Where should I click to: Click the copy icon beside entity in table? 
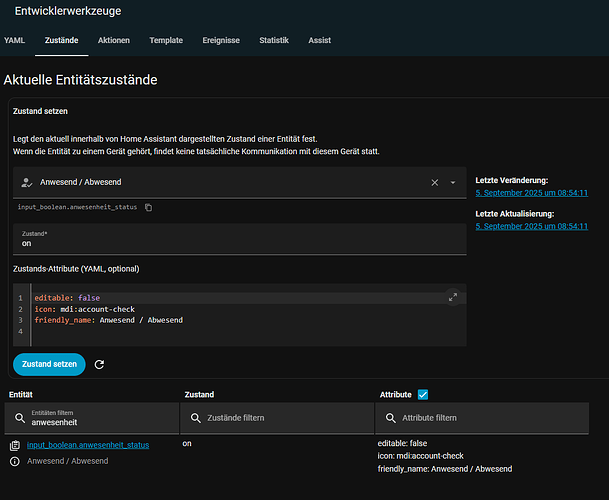coord(14,445)
